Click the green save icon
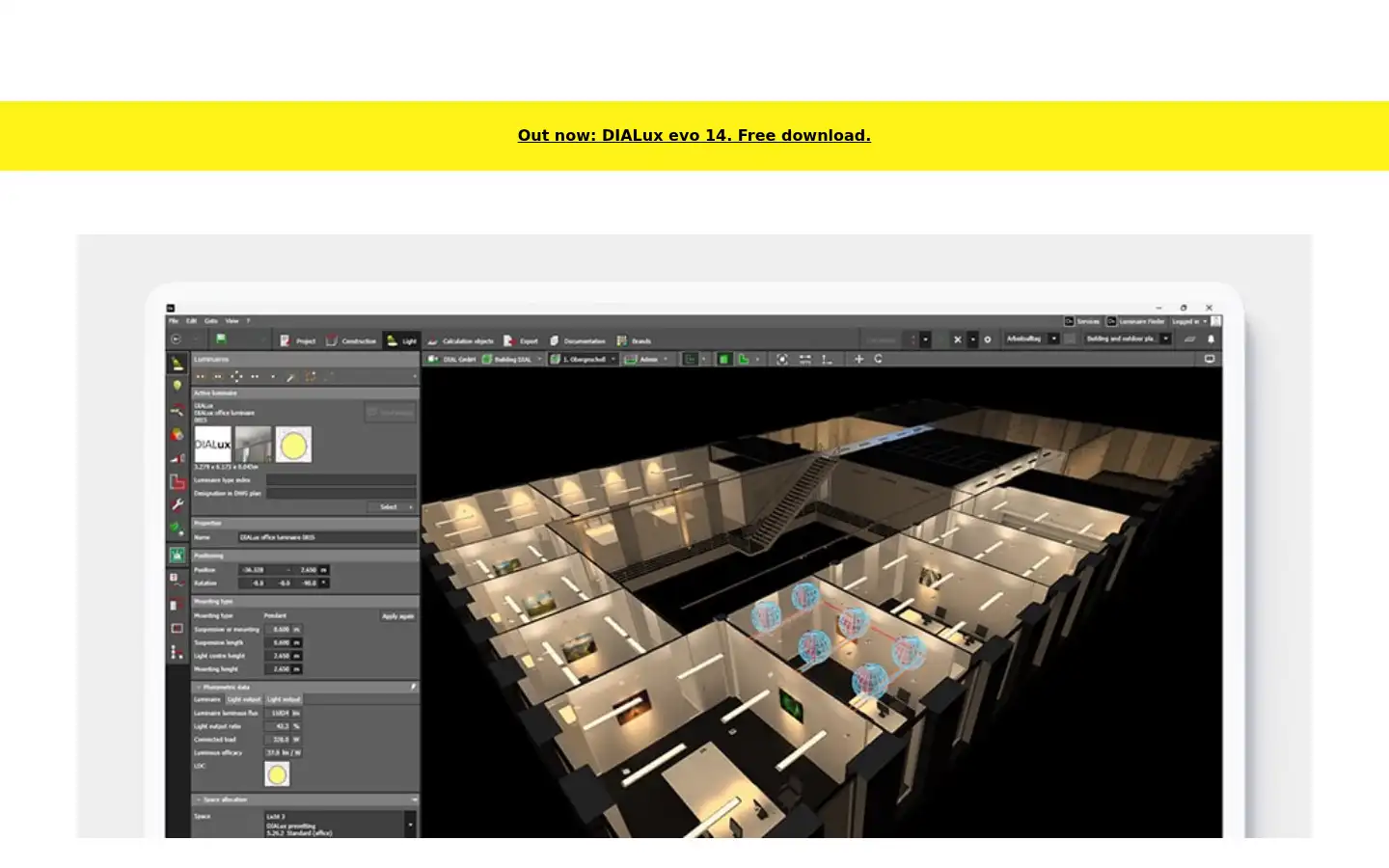The height and width of the screenshot is (868, 1389). (x=221, y=339)
